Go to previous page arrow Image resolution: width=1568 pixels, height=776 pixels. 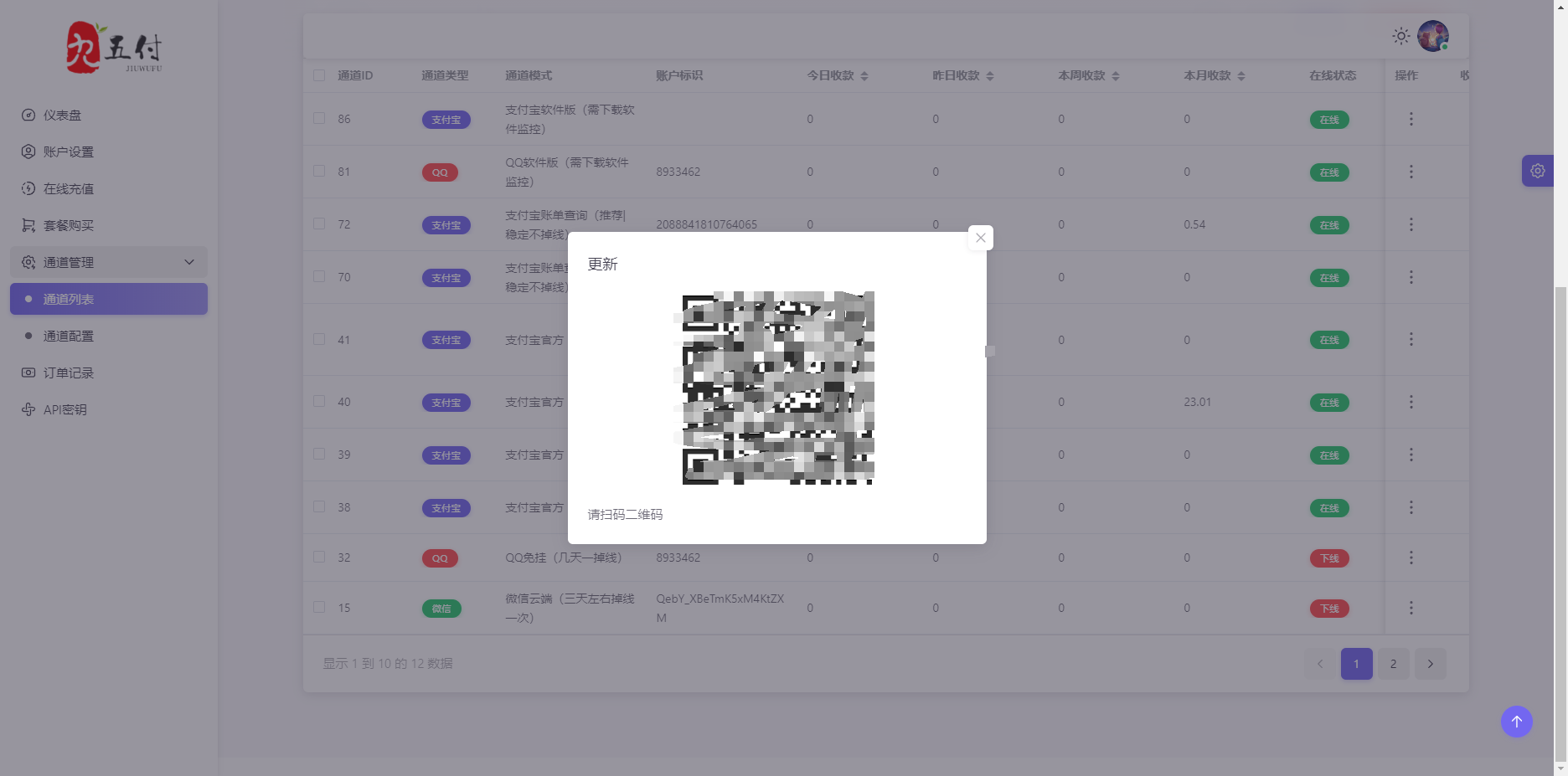(x=1319, y=664)
